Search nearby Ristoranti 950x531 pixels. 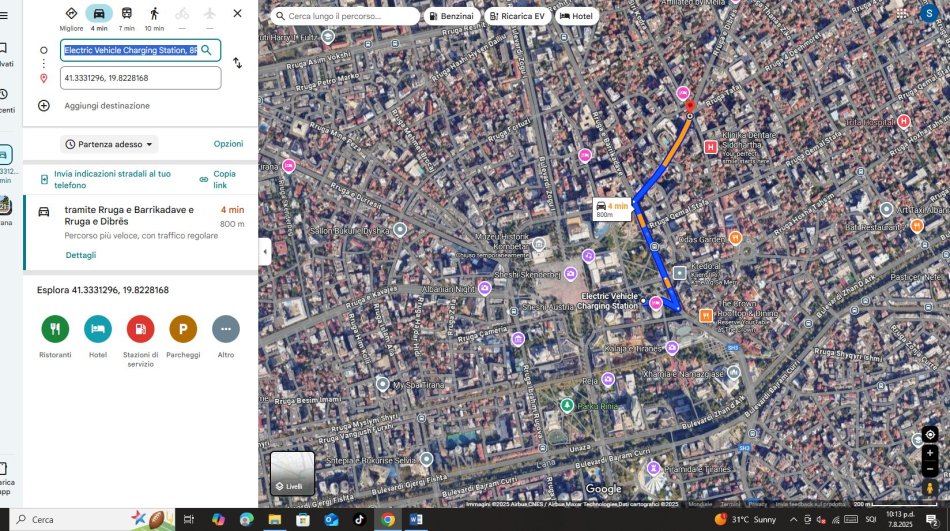pos(55,329)
